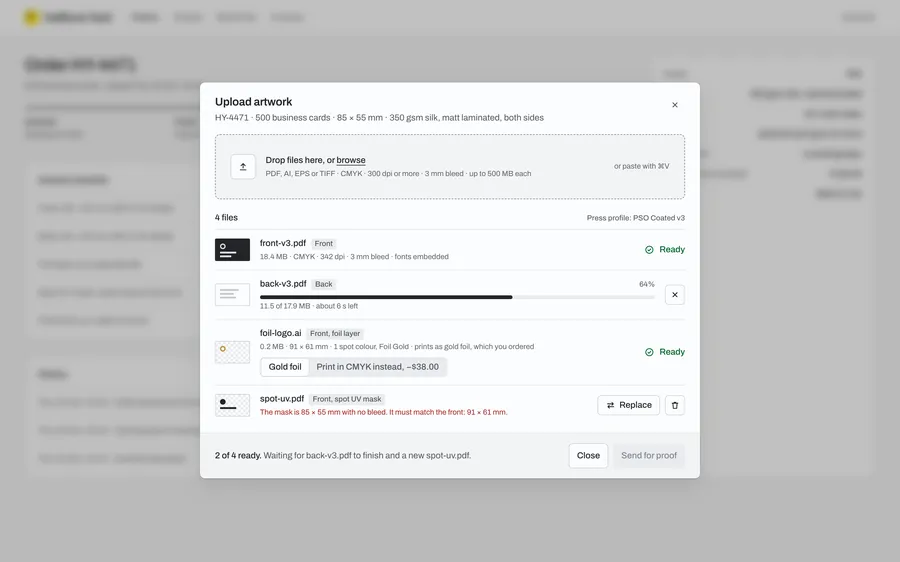
Task: Click 'Press profile: PSO Coated v3' text
Action: (x=635, y=218)
